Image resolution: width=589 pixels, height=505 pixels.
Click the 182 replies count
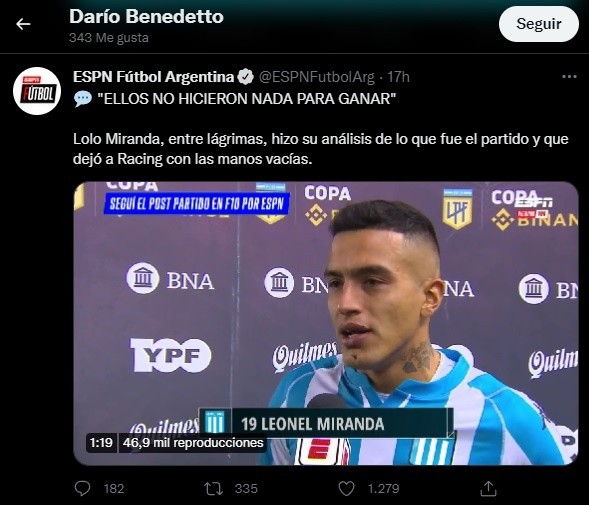pos(114,488)
